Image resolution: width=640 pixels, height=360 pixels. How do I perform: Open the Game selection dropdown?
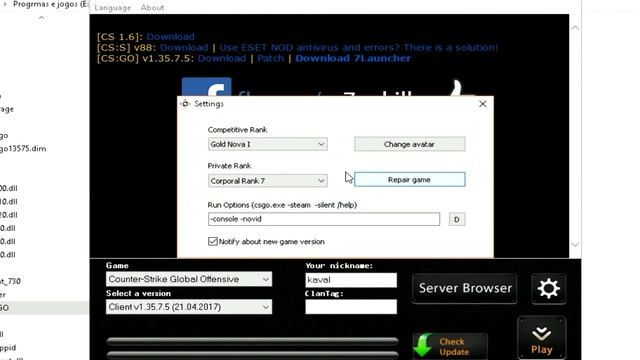[189, 279]
